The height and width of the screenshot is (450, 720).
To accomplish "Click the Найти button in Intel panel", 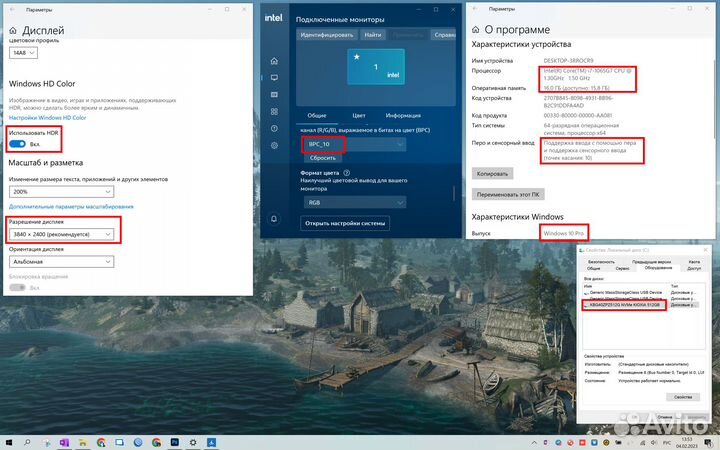I will click(x=373, y=35).
